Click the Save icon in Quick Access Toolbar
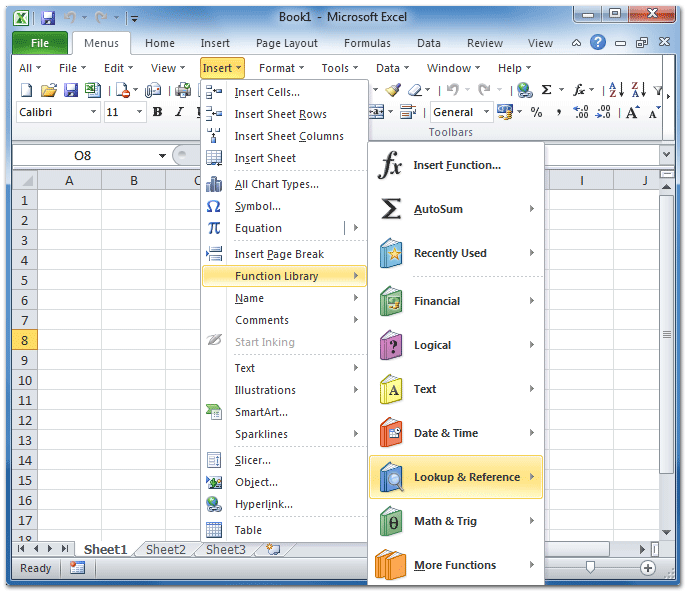This screenshot has height=595, width=688. pyautogui.click(x=48, y=18)
